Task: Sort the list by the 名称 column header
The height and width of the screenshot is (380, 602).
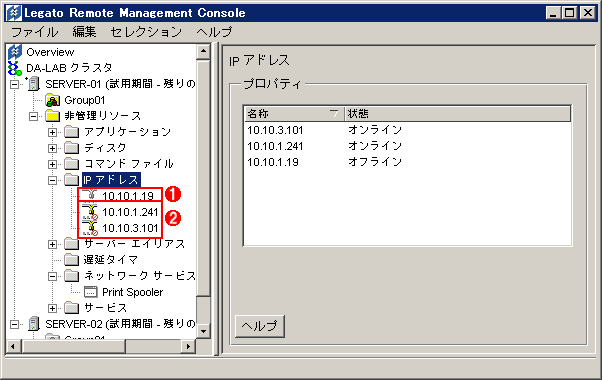Action: pos(294,114)
